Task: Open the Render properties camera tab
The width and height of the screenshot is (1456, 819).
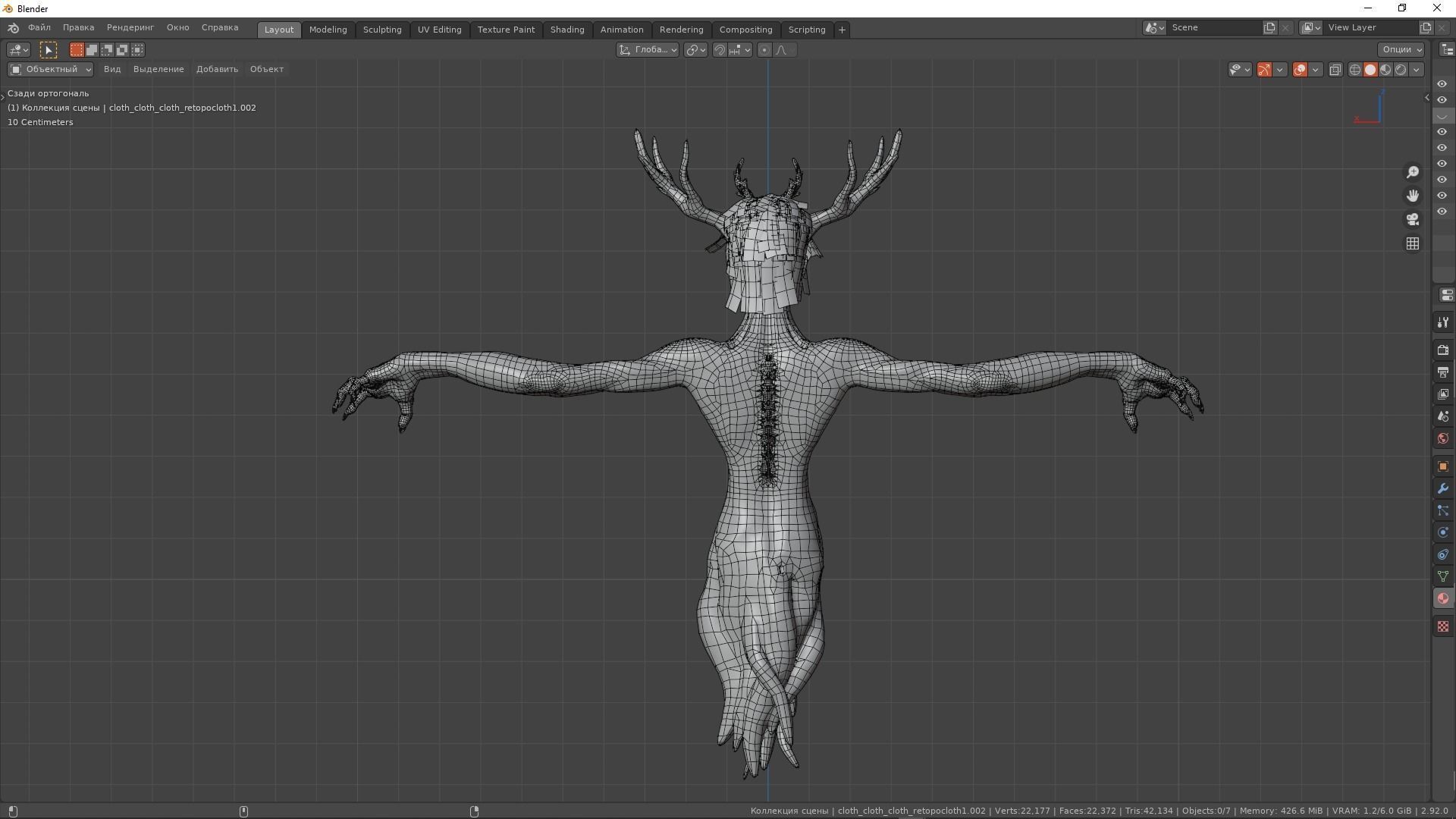Action: [x=1442, y=350]
